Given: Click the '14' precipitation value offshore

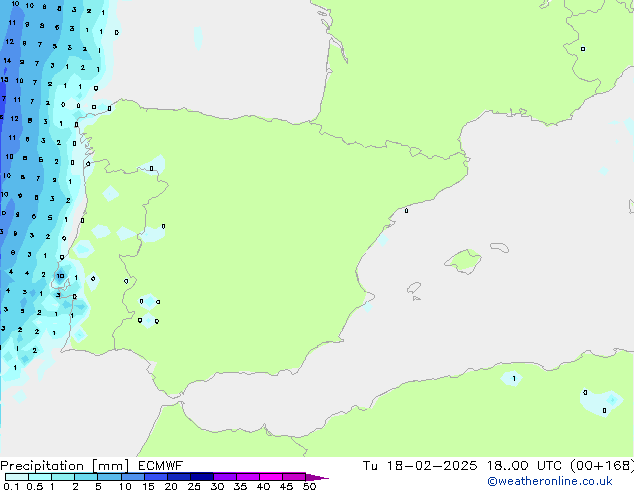Looking at the screenshot, I should (7, 61).
